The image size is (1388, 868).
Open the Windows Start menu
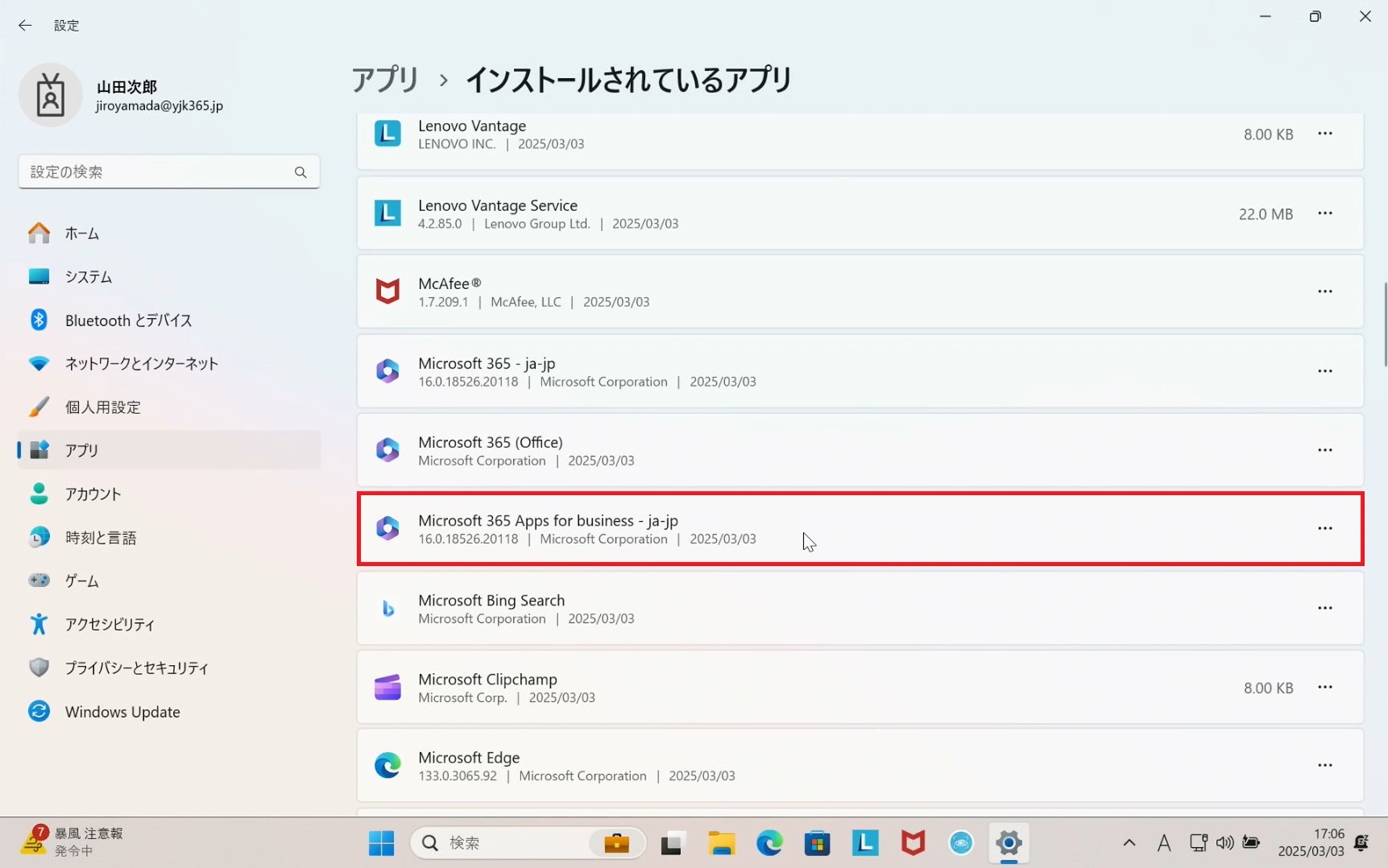(x=381, y=843)
